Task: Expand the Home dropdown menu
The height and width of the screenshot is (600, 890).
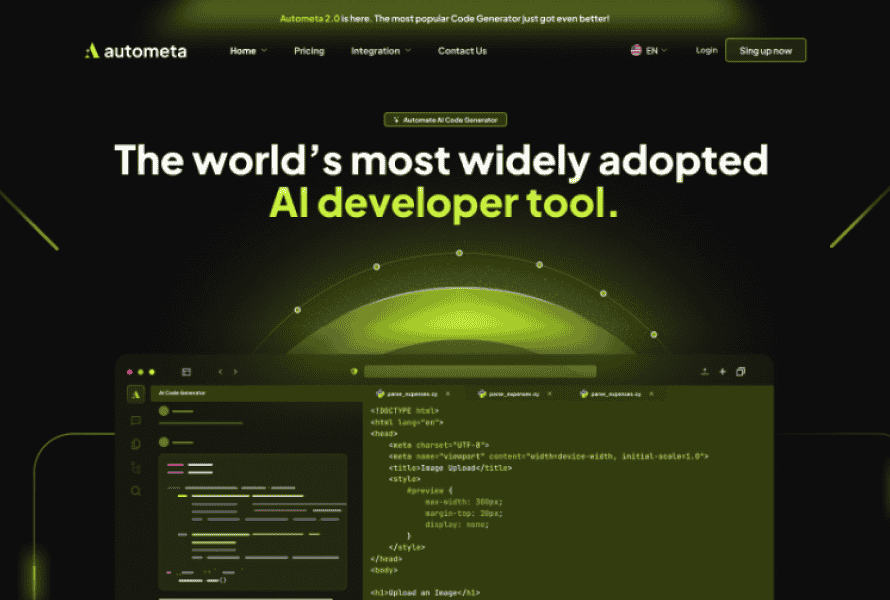Action: (248, 51)
